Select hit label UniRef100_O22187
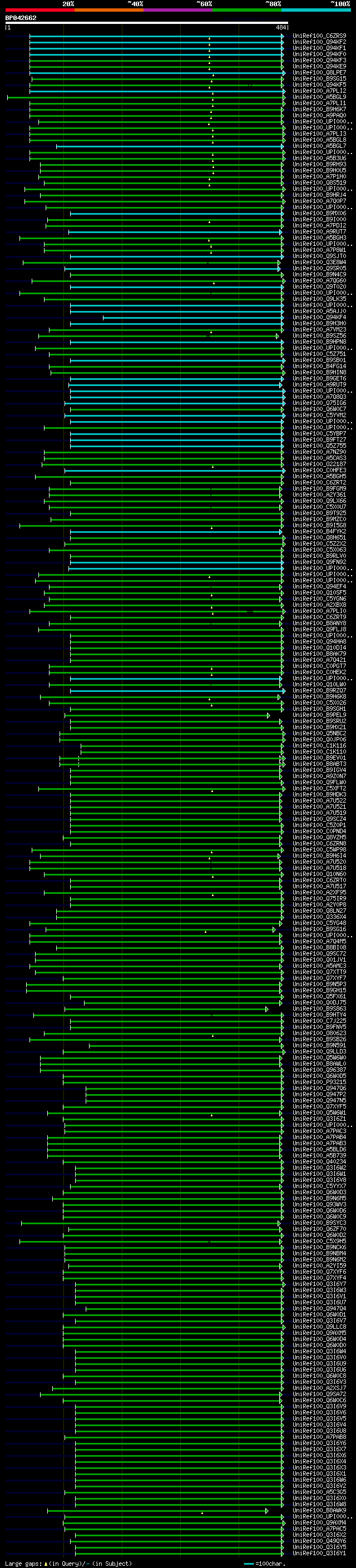 pyautogui.click(x=319, y=464)
